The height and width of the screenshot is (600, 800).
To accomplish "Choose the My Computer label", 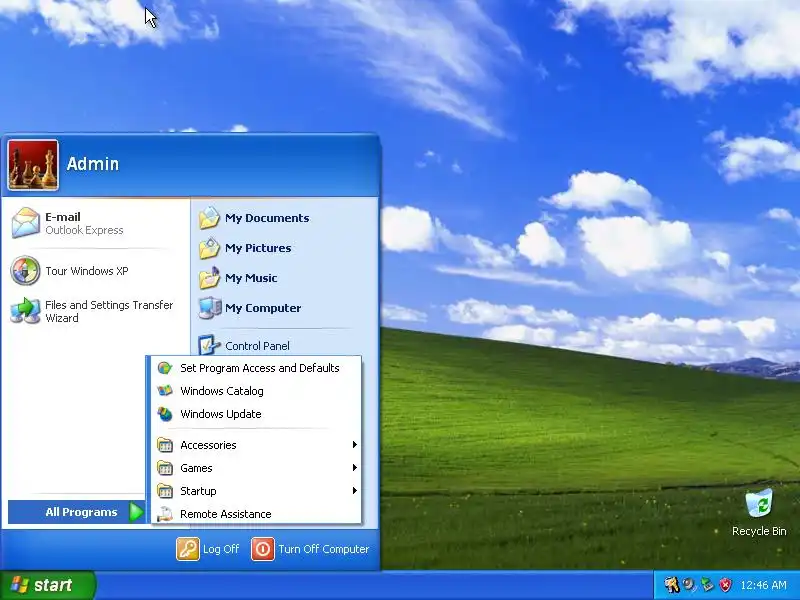I will 263,308.
